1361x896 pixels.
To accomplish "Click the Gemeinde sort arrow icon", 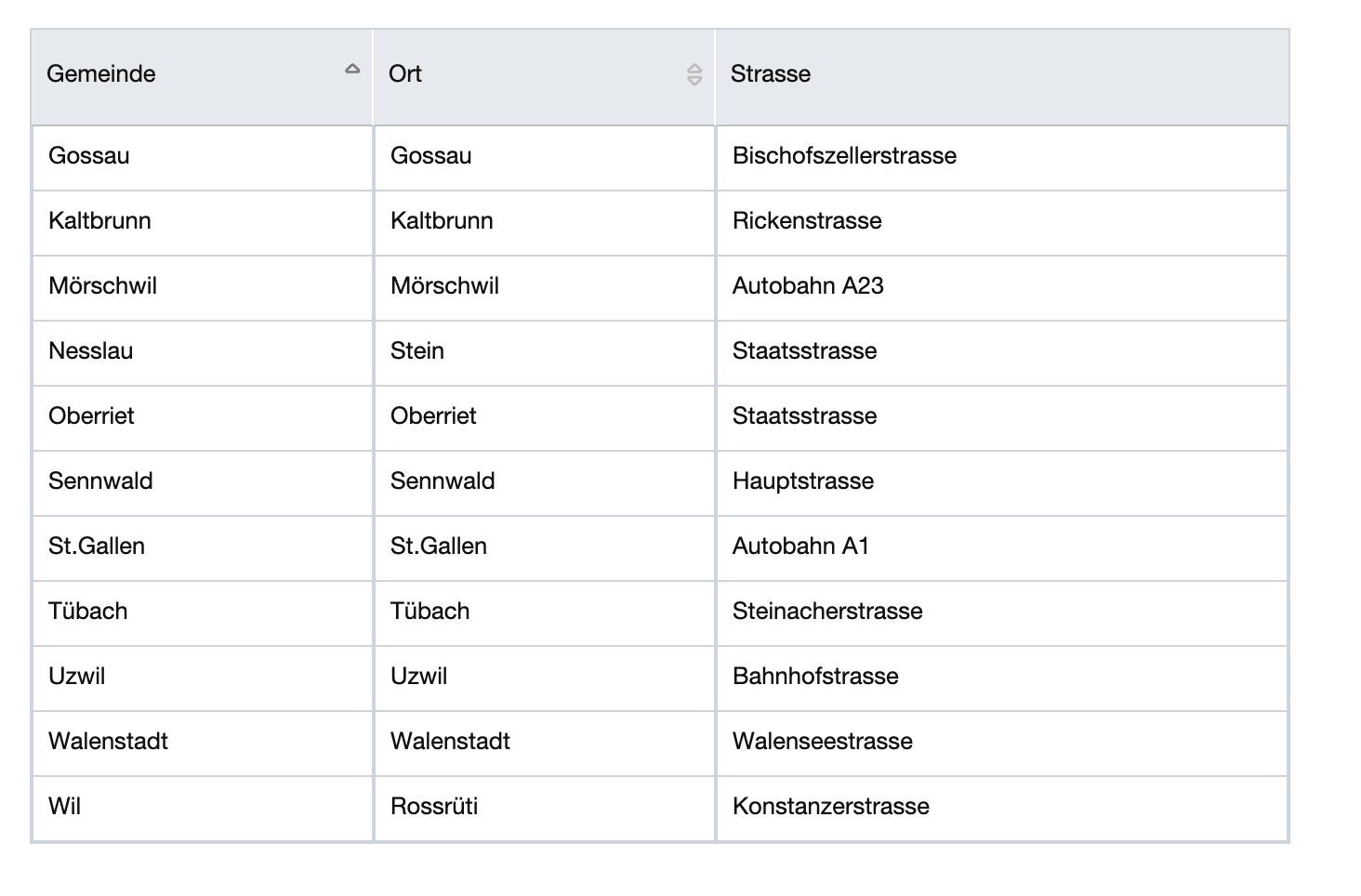I will 352,69.
